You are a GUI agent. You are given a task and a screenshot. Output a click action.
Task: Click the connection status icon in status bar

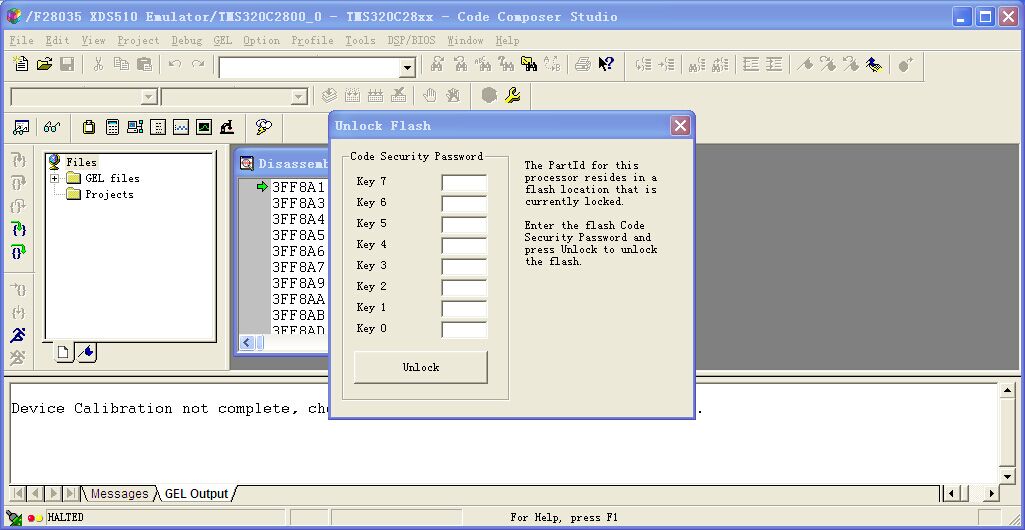click(14, 518)
